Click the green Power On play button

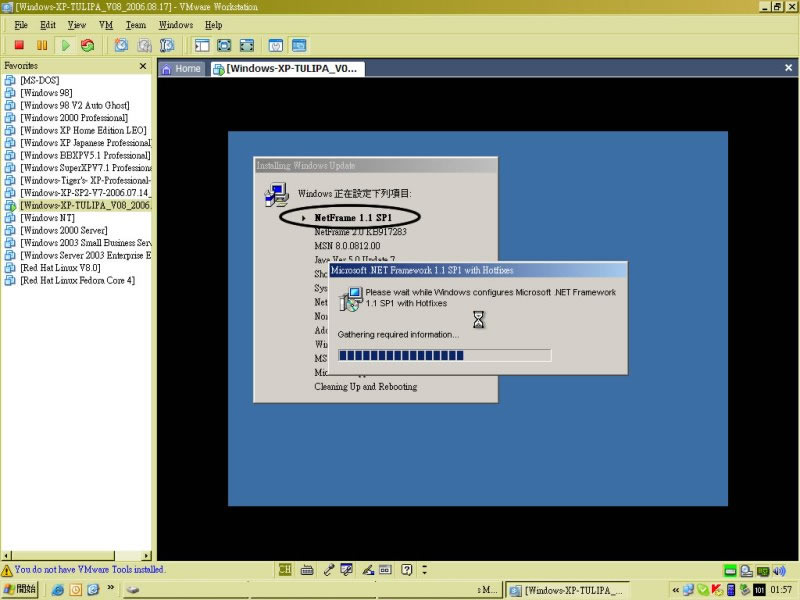(x=65, y=45)
